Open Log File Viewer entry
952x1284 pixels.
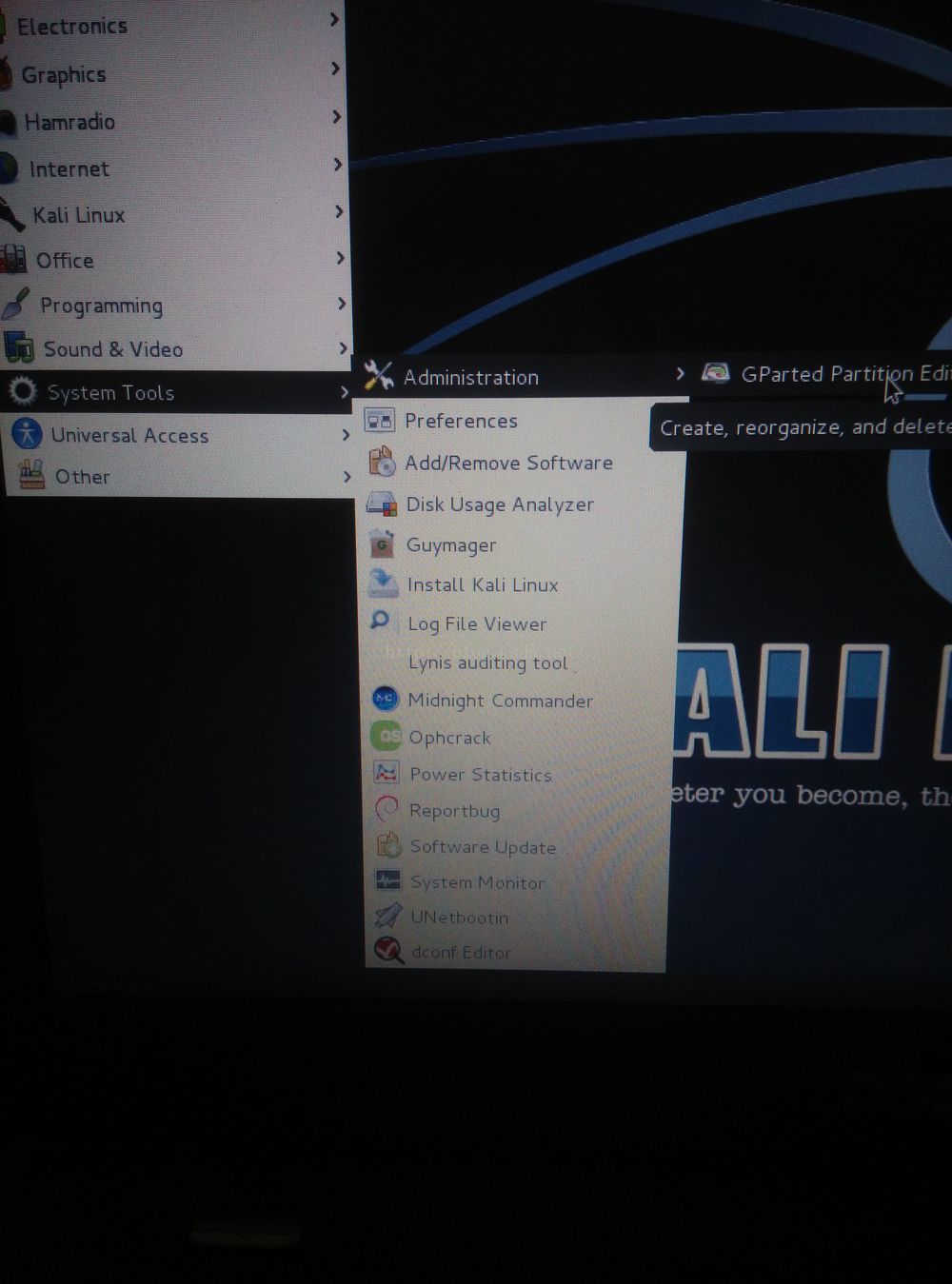pyautogui.click(x=522, y=623)
